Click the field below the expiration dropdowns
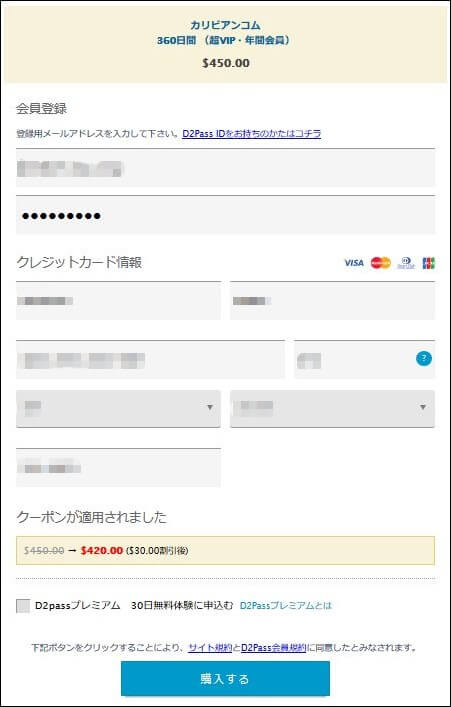 [118, 468]
